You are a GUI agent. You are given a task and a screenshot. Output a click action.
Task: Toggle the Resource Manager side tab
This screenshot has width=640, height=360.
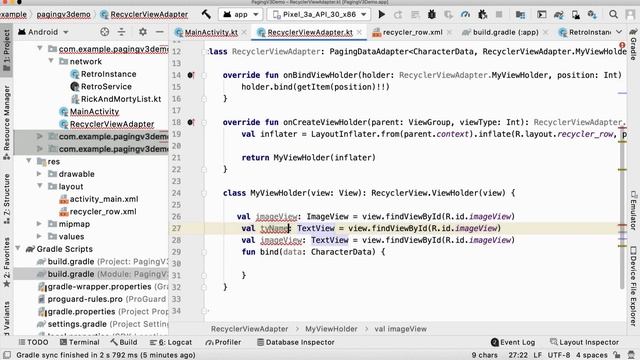tap(7, 122)
